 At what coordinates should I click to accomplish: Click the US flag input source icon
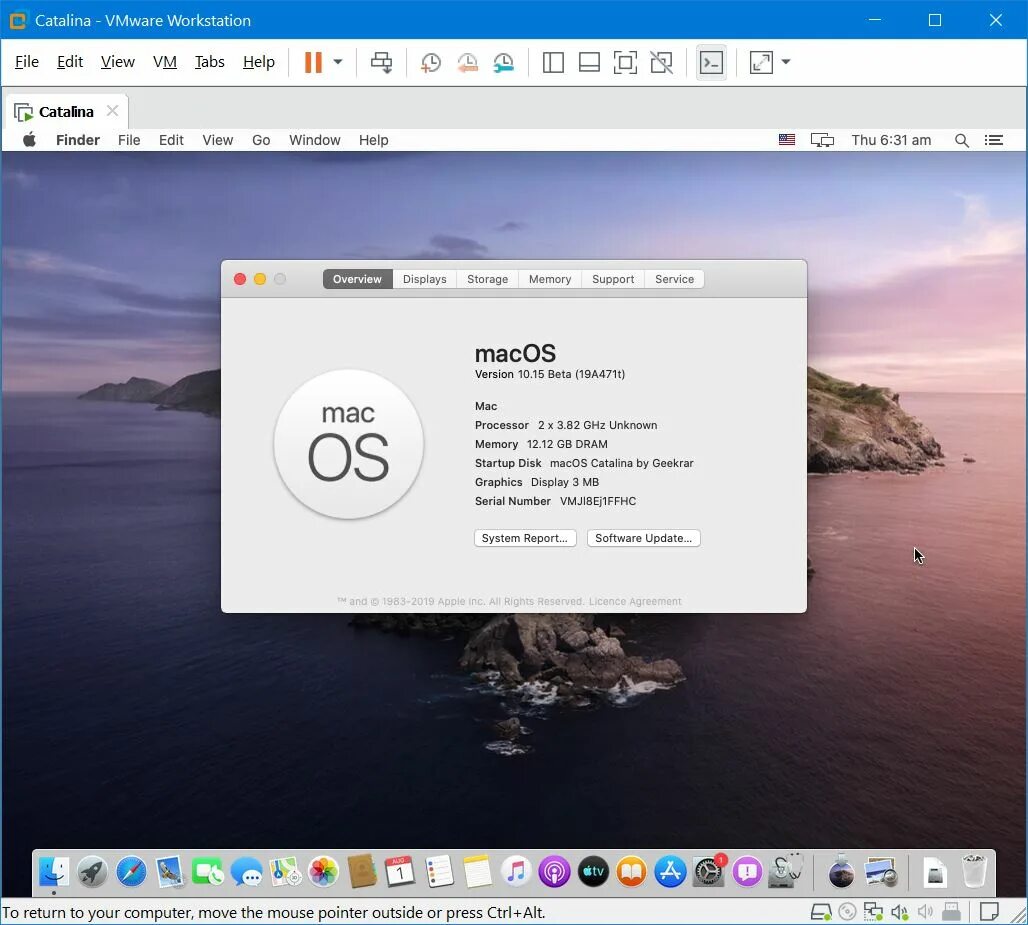pos(787,140)
